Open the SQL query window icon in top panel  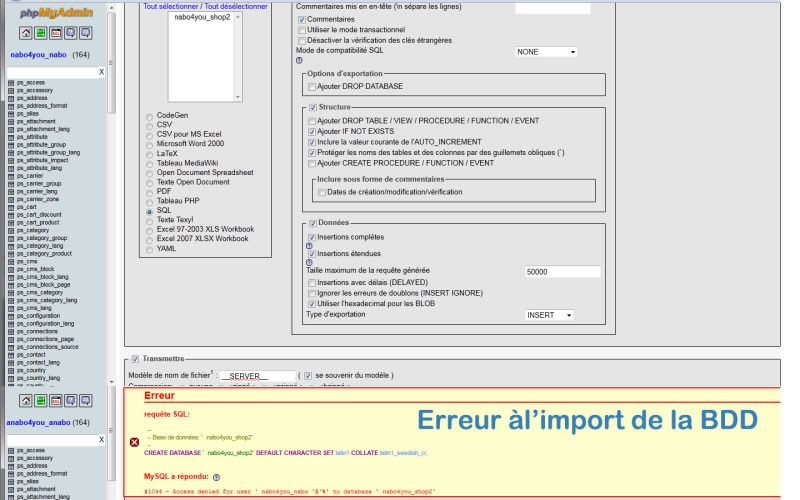[x=55, y=33]
